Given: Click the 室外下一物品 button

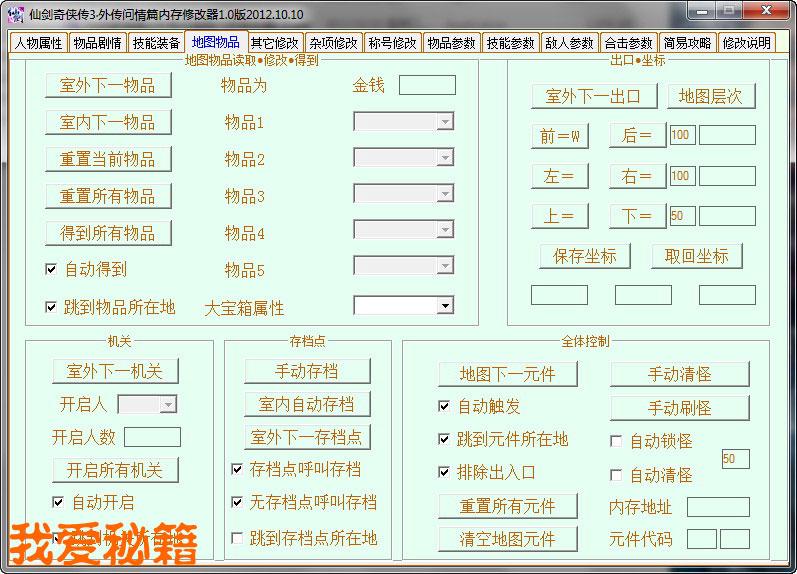Looking at the screenshot, I should 108,85.
